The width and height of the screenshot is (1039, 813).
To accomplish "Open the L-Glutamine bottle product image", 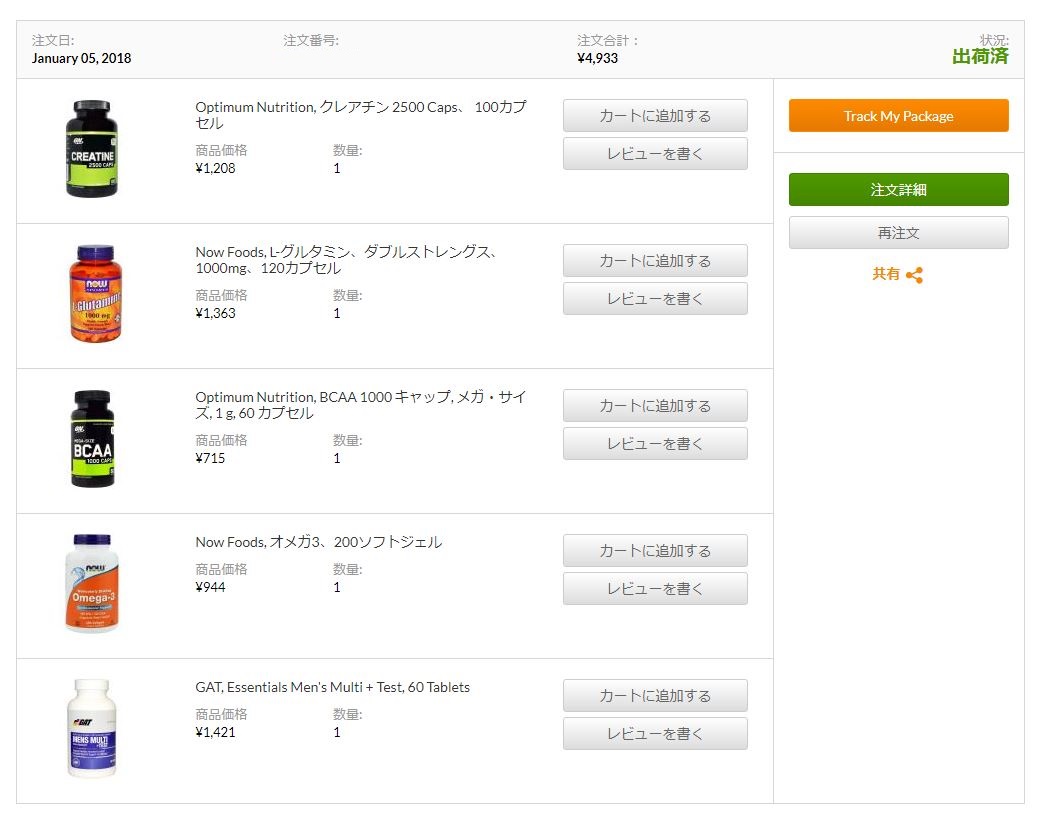I will tap(92, 294).
